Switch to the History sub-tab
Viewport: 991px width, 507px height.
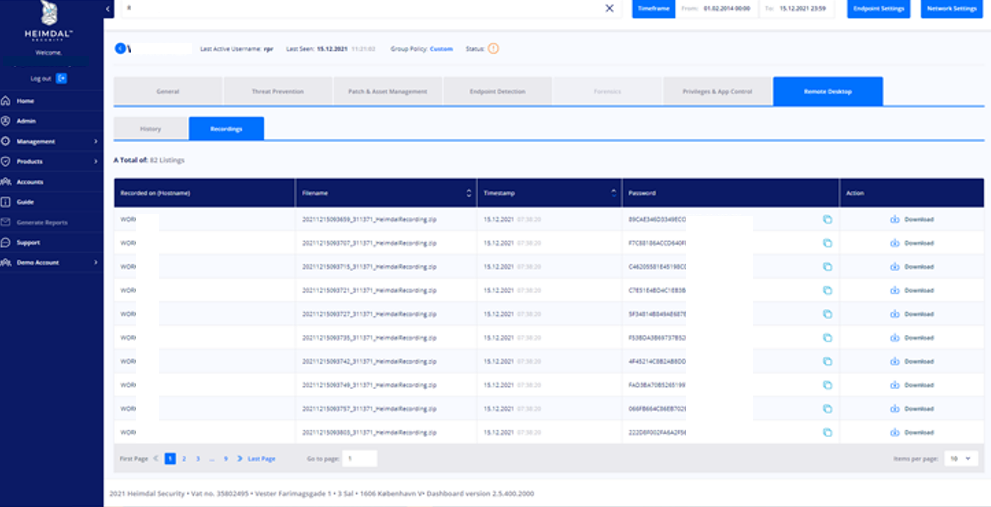[x=150, y=128]
